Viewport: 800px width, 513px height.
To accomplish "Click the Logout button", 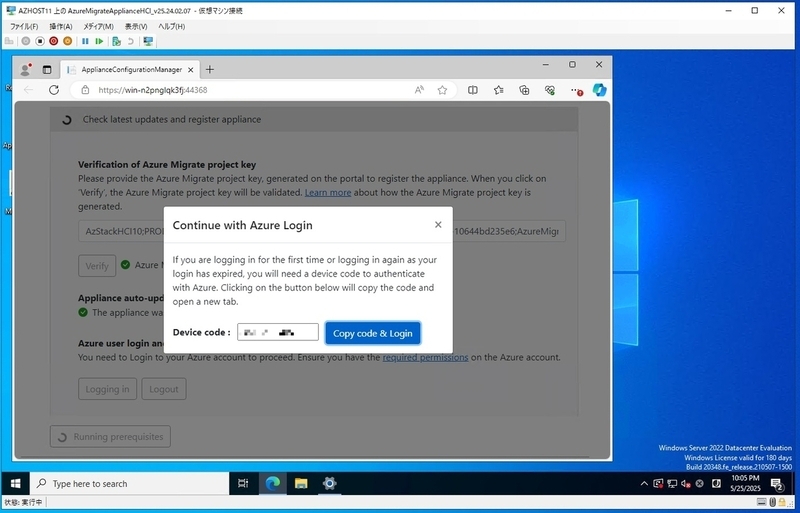I will click(164, 389).
